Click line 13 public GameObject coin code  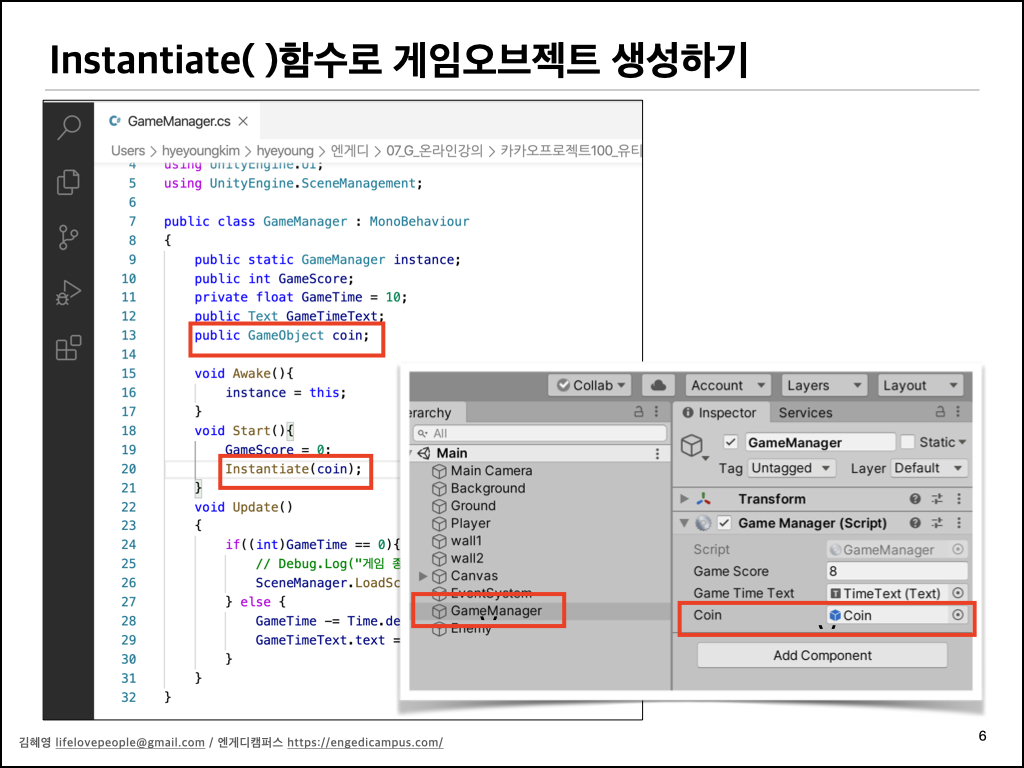pos(281,336)
